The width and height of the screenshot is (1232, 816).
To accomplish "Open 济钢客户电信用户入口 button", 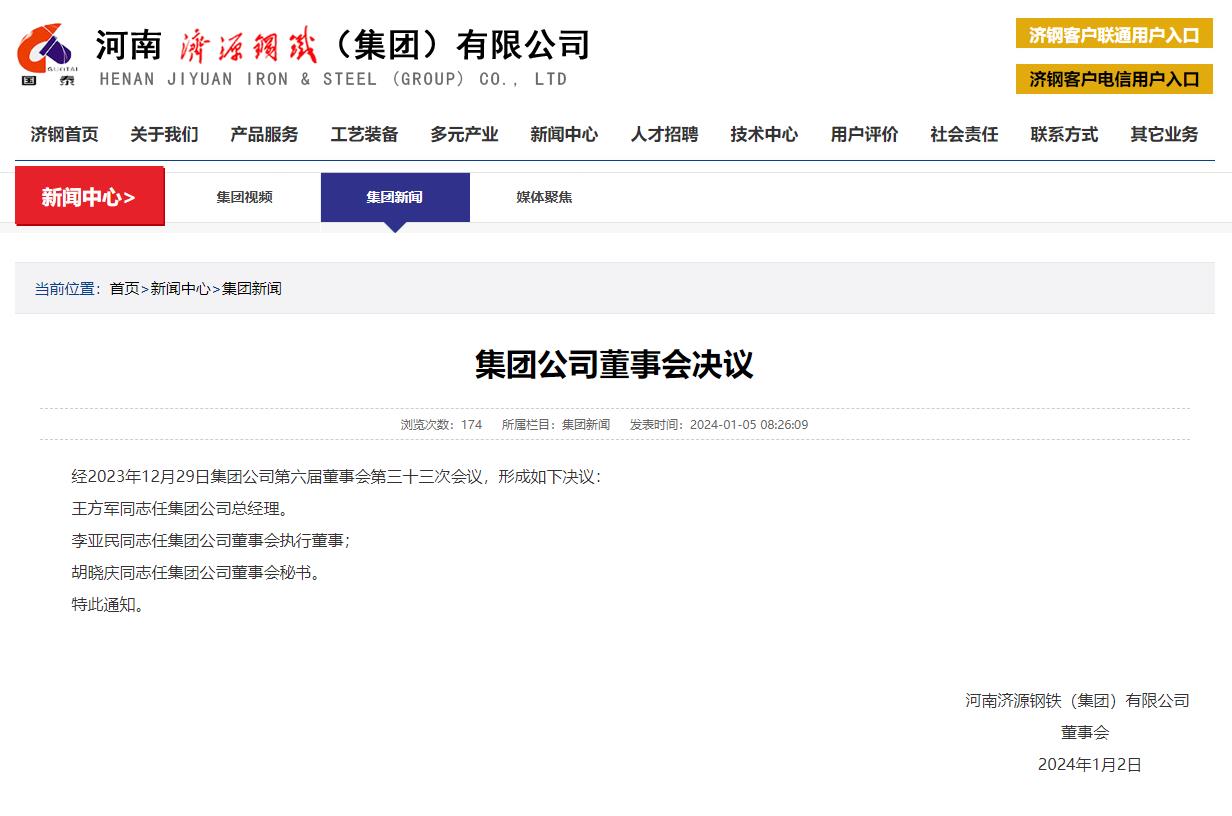I will click(x=1114, y=79).
